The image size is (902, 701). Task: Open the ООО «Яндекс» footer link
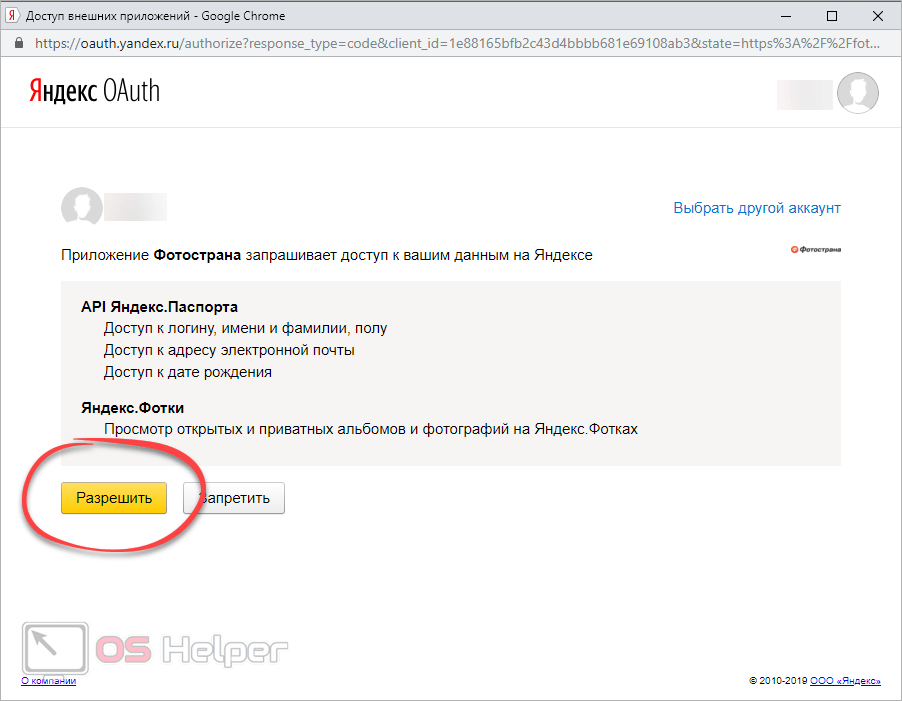pos(845,681)
